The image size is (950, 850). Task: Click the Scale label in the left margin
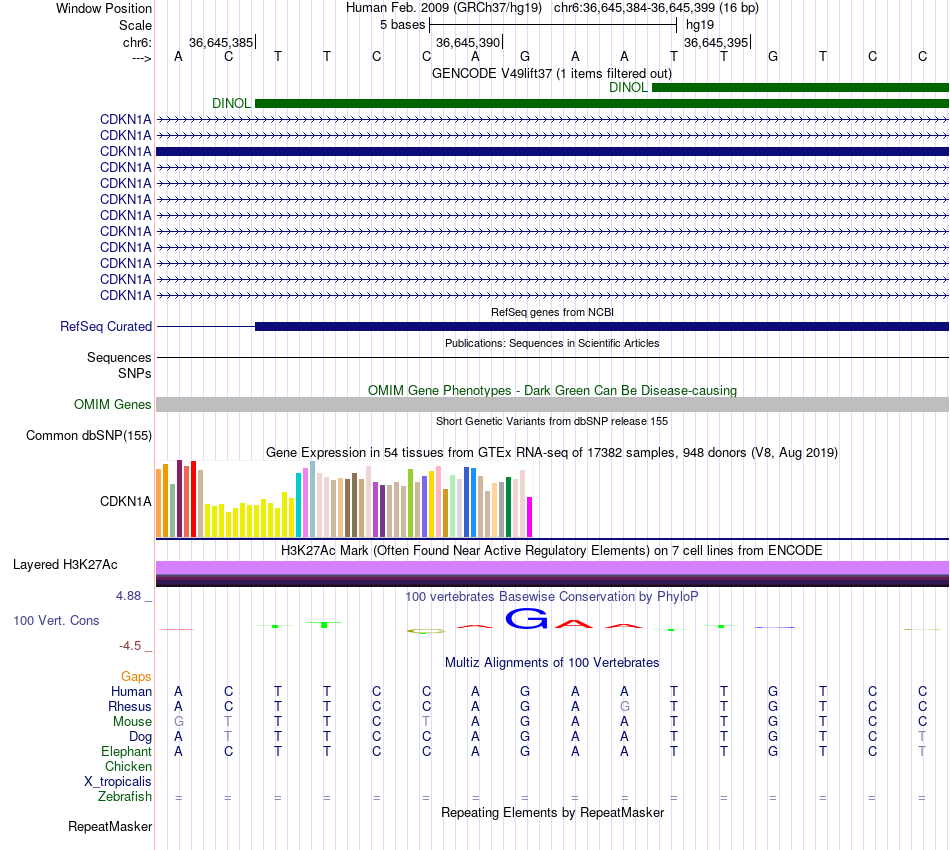coord(135,25)
